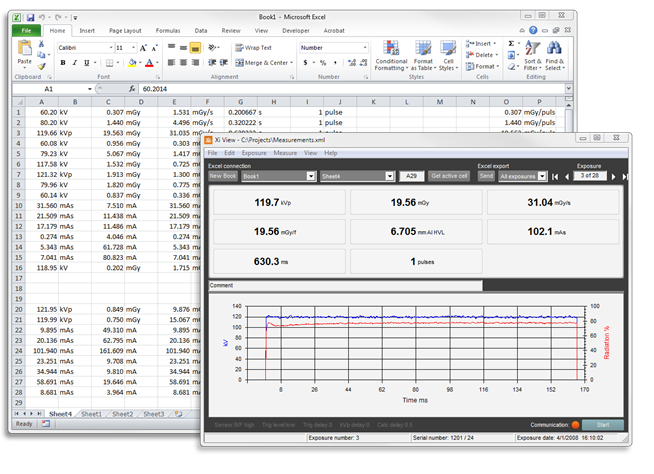Click the Comma Style icon
654x474 pixels.
tap(335, 63)
